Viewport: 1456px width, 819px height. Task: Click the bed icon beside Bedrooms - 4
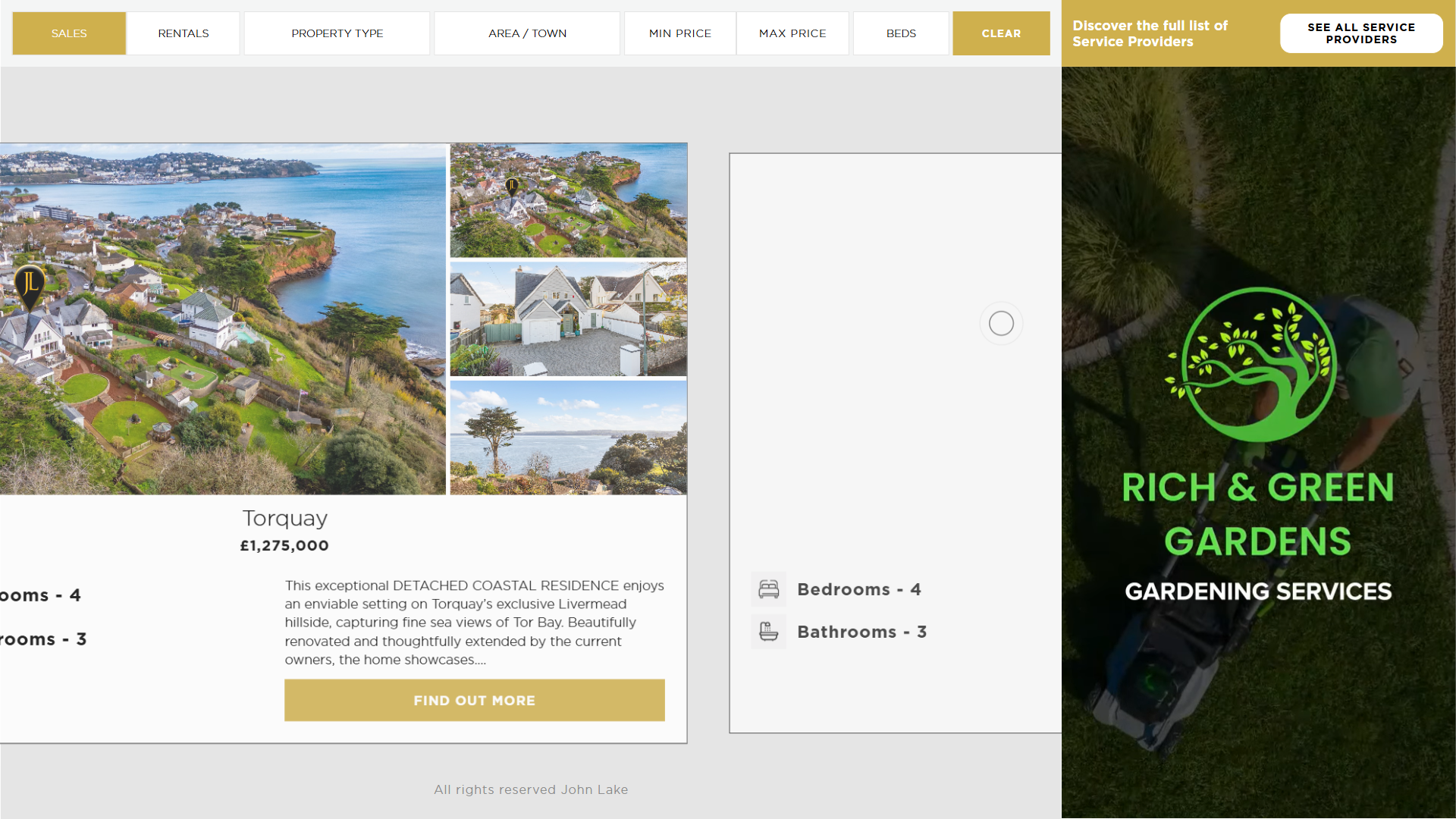pyautogui.click(x=768, y=589)
